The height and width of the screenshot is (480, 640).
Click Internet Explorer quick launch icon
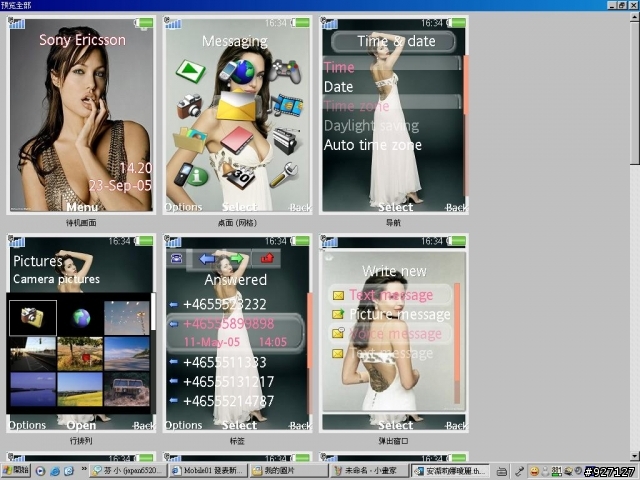[55, 471]
